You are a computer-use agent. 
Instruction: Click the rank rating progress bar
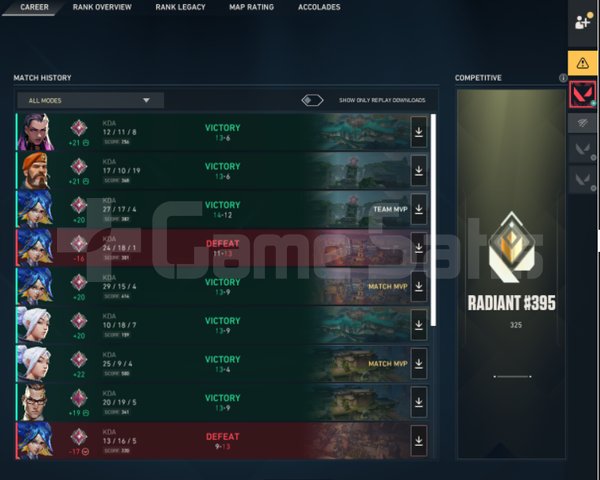512,377
